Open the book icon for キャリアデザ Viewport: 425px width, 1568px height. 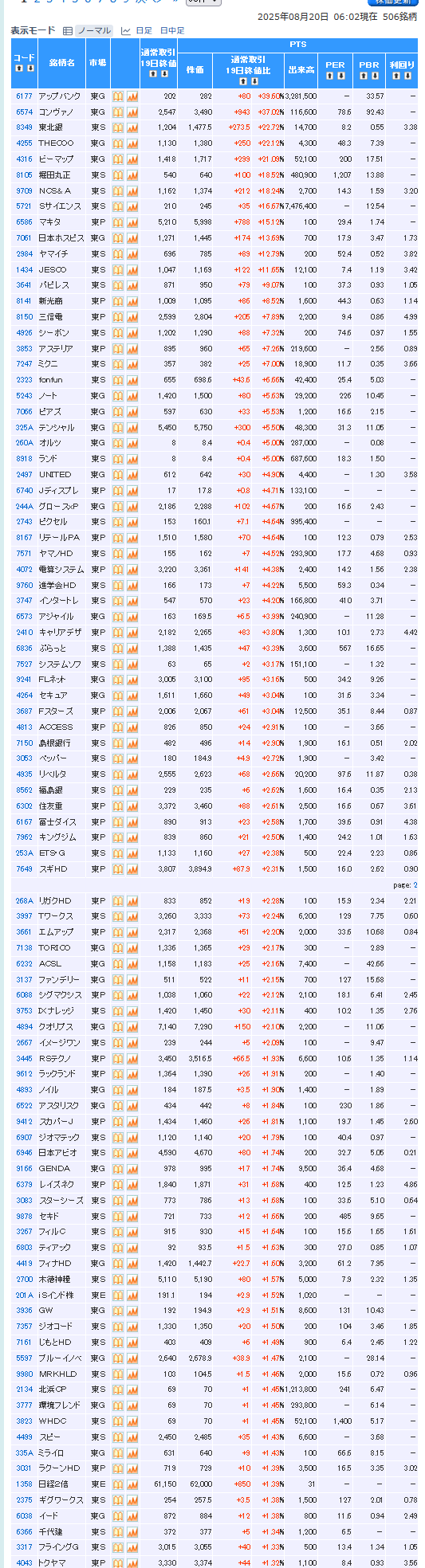point(117,633)
